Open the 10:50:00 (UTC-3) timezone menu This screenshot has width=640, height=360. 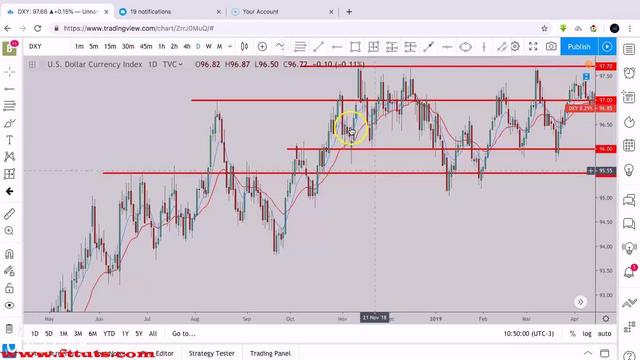click(x=529, y=333)
